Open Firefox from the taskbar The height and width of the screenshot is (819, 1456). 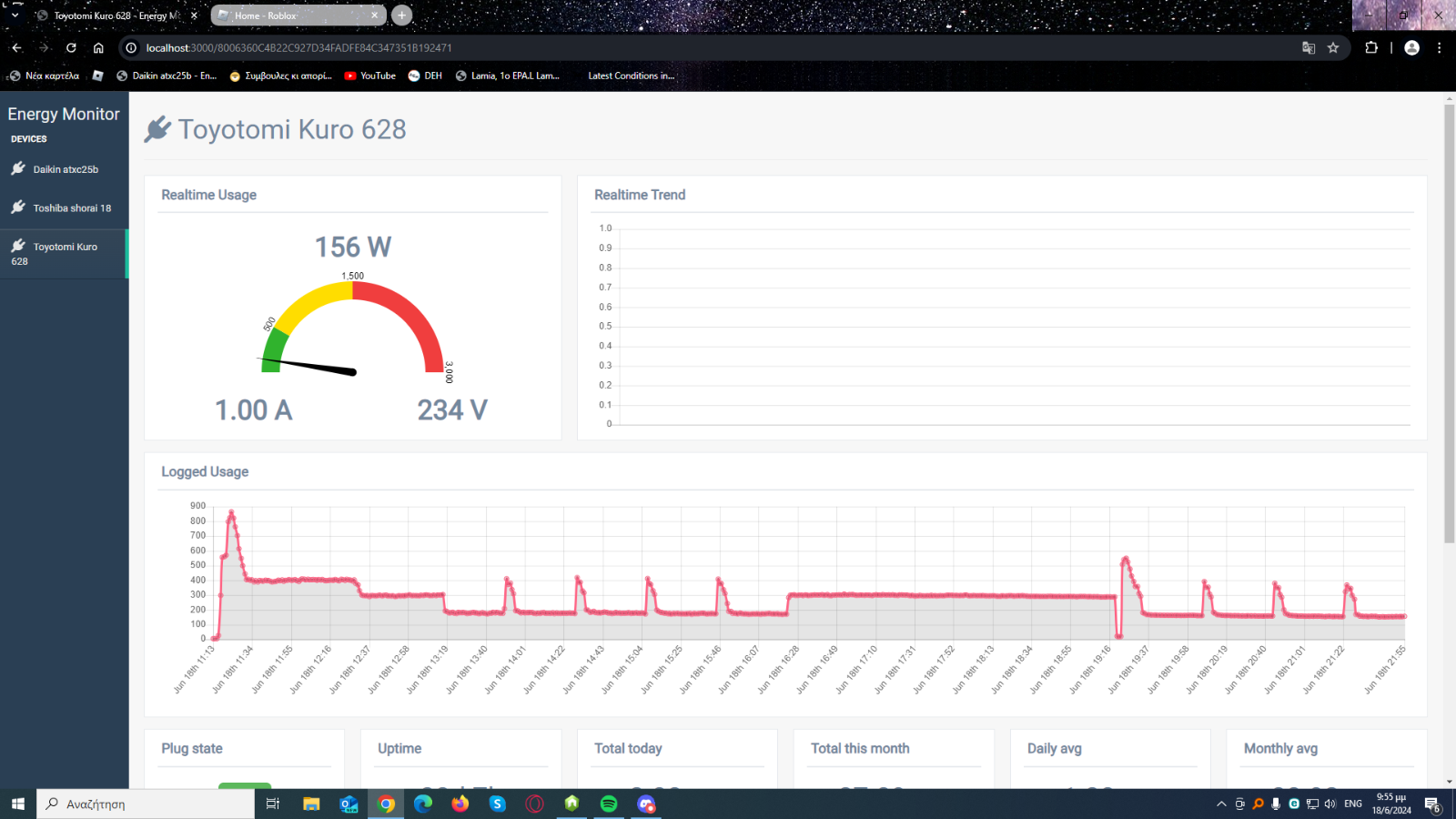coord(460,804)
